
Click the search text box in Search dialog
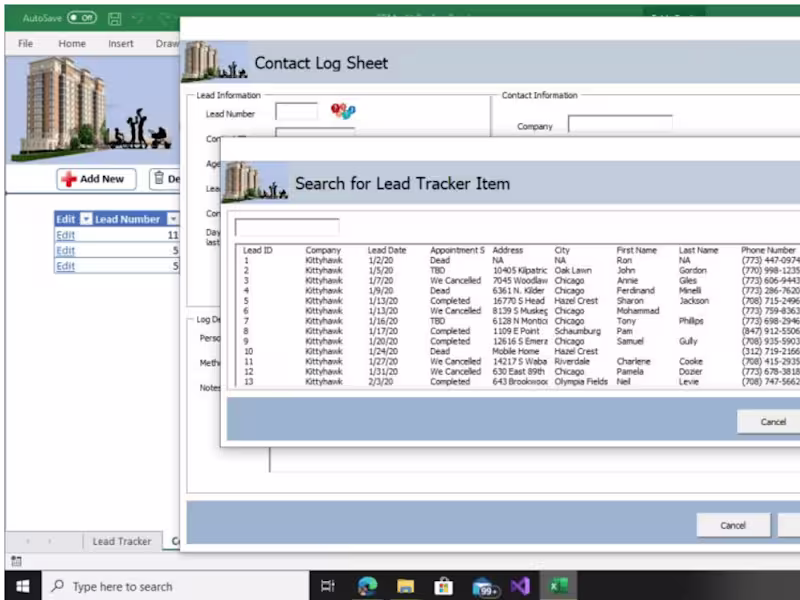coord(287,227)
